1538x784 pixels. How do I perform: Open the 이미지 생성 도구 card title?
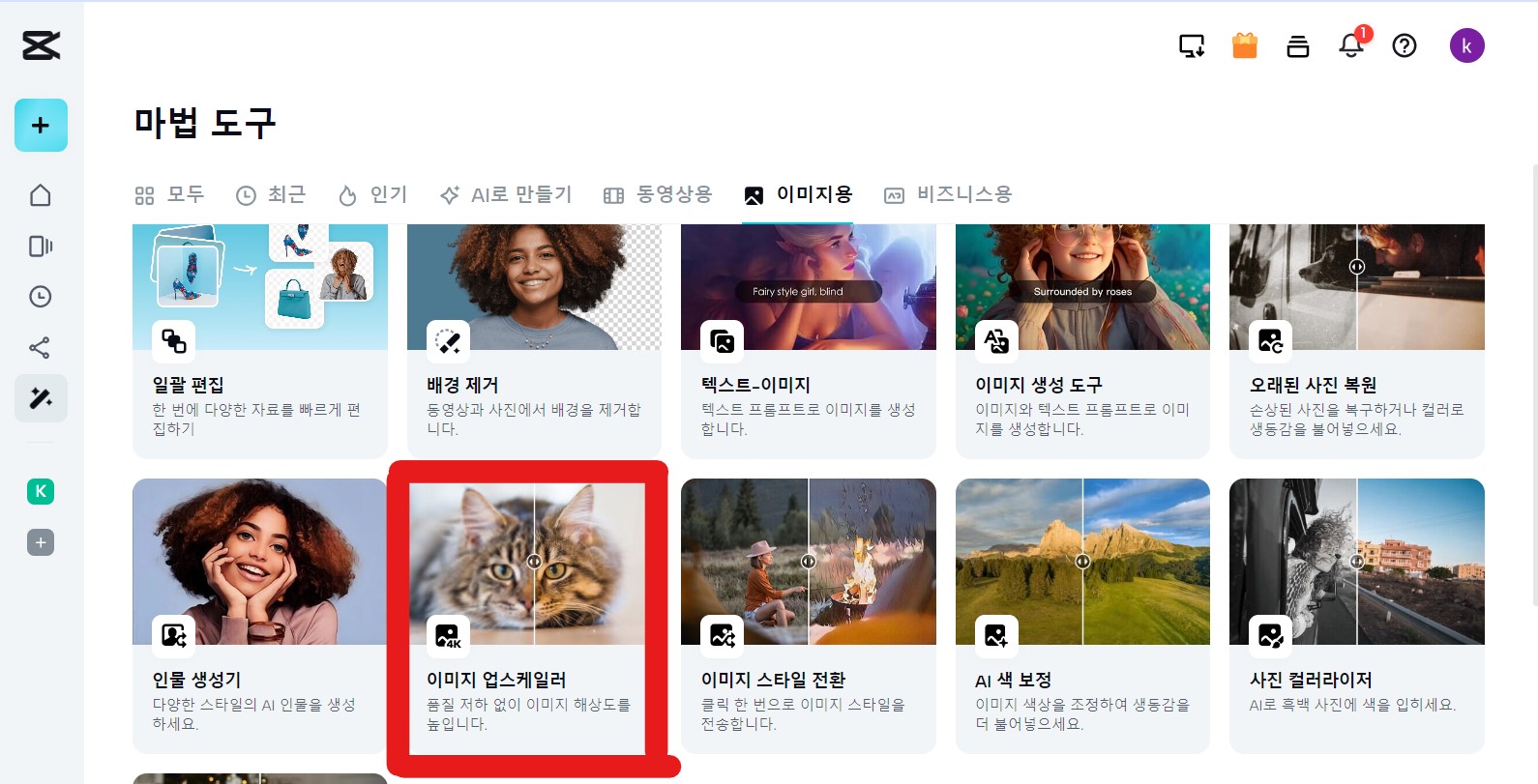coord(1039,385)
